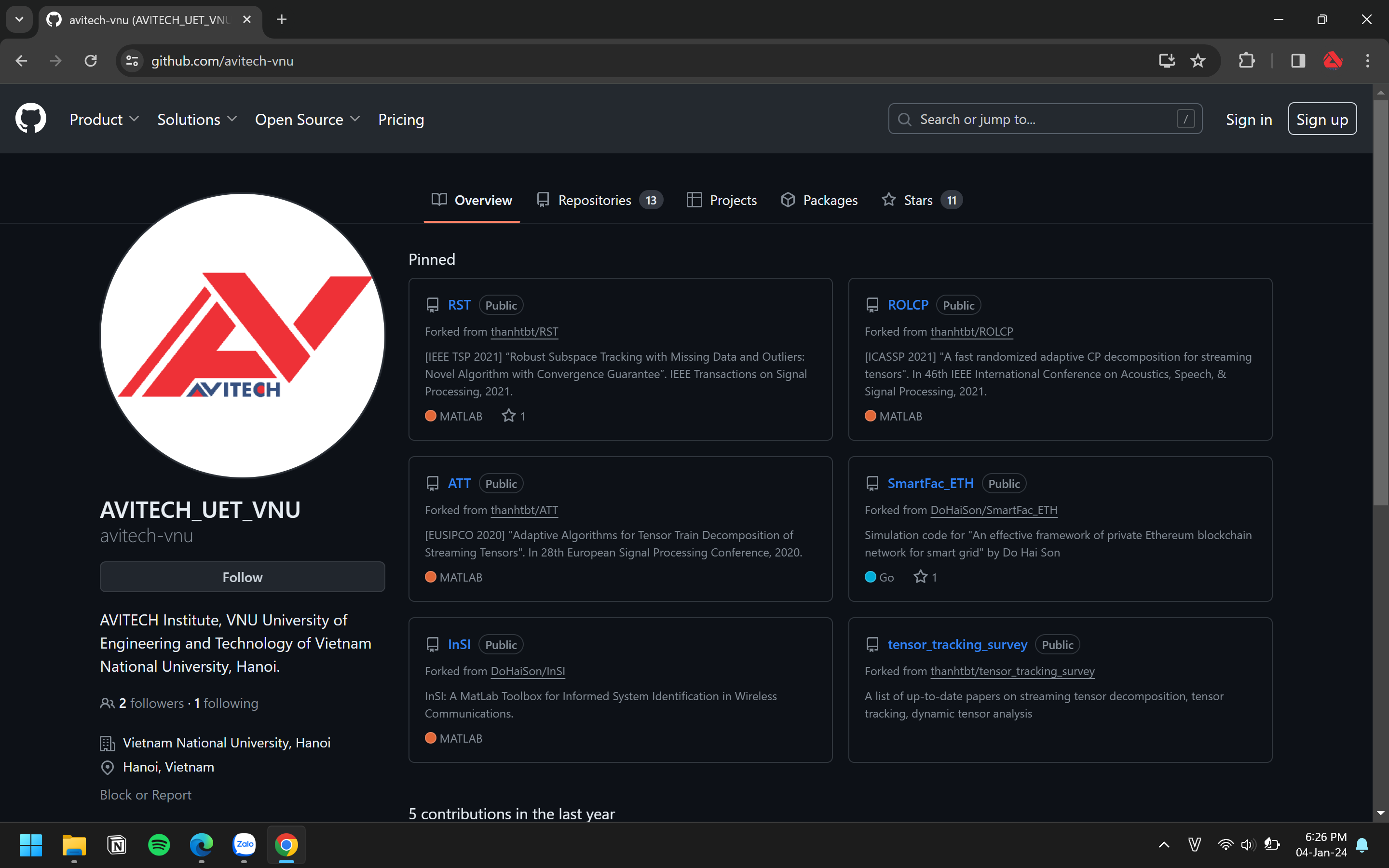
Task: Expand the Product dropdown menu
Action: (104, 120)
